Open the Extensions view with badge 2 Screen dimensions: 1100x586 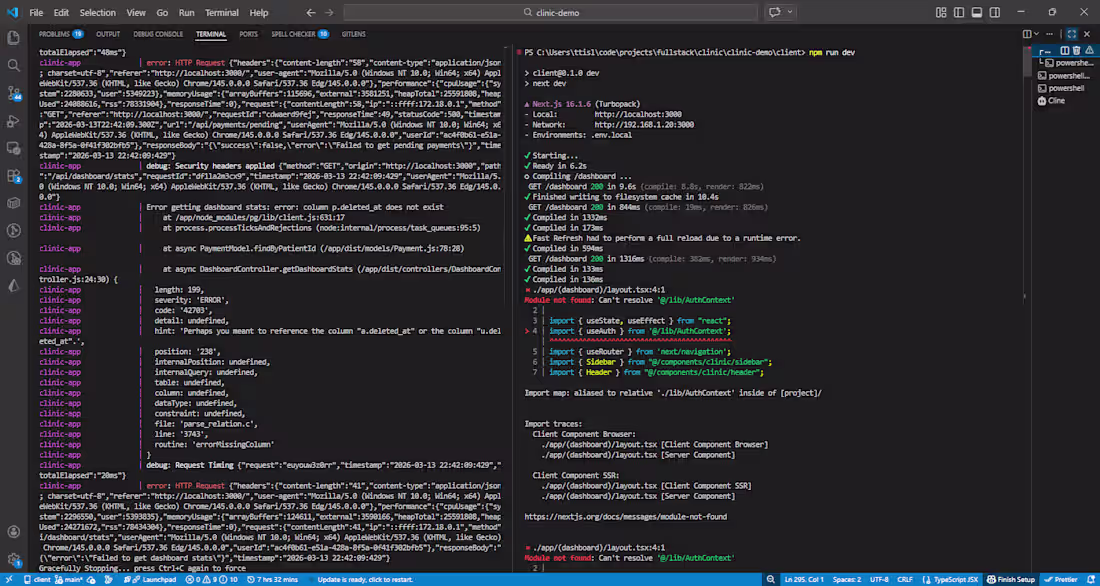point(13,175)
